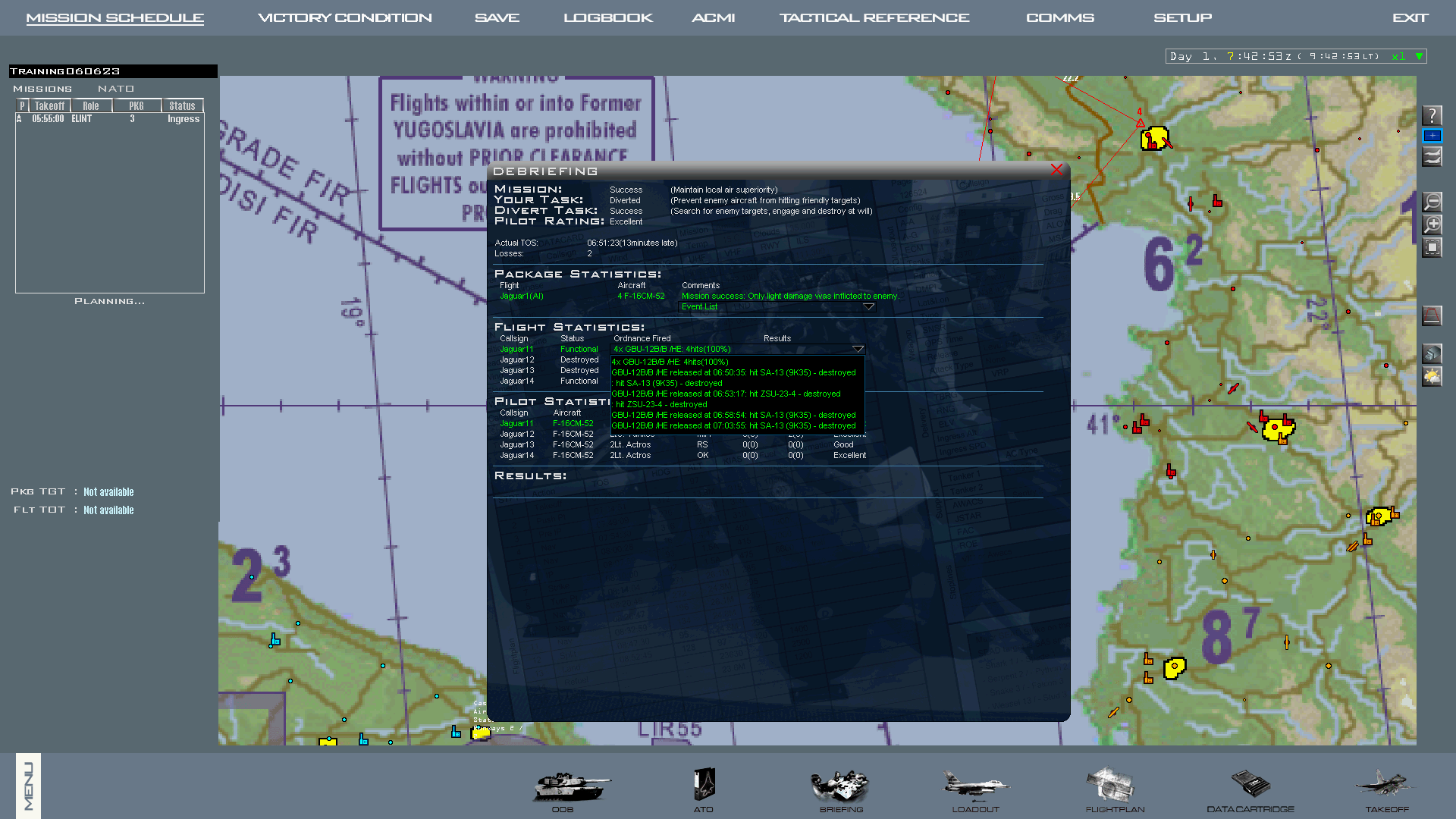Open the weather sun-cloud icon

[x=1432, y=376]
